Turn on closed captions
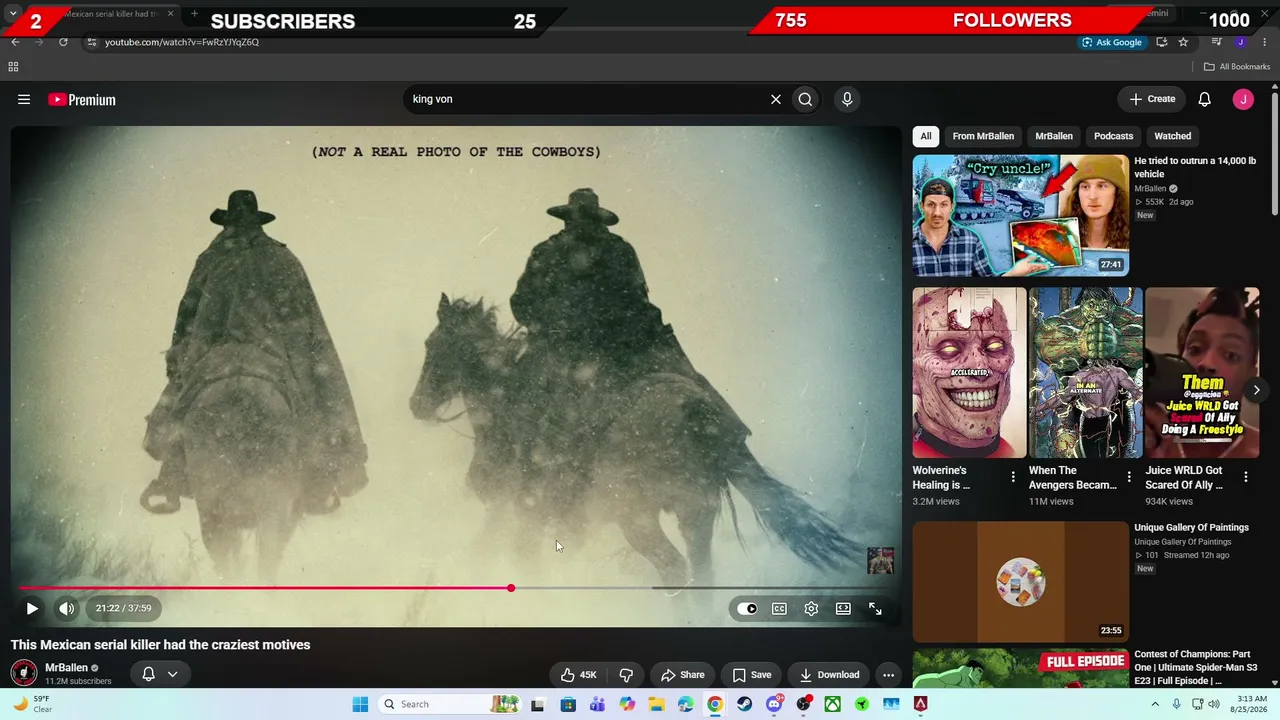The image size is (1280, 720). pyautogui.click(x=779, y=608)
